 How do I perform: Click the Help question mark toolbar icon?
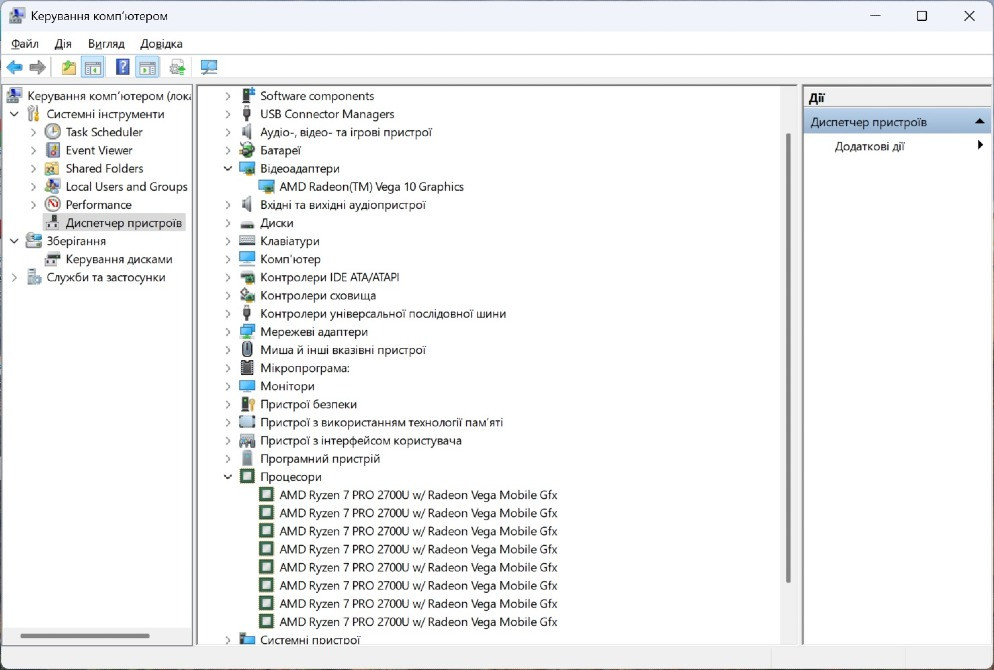pyautogui.click(x=122, y=67)
